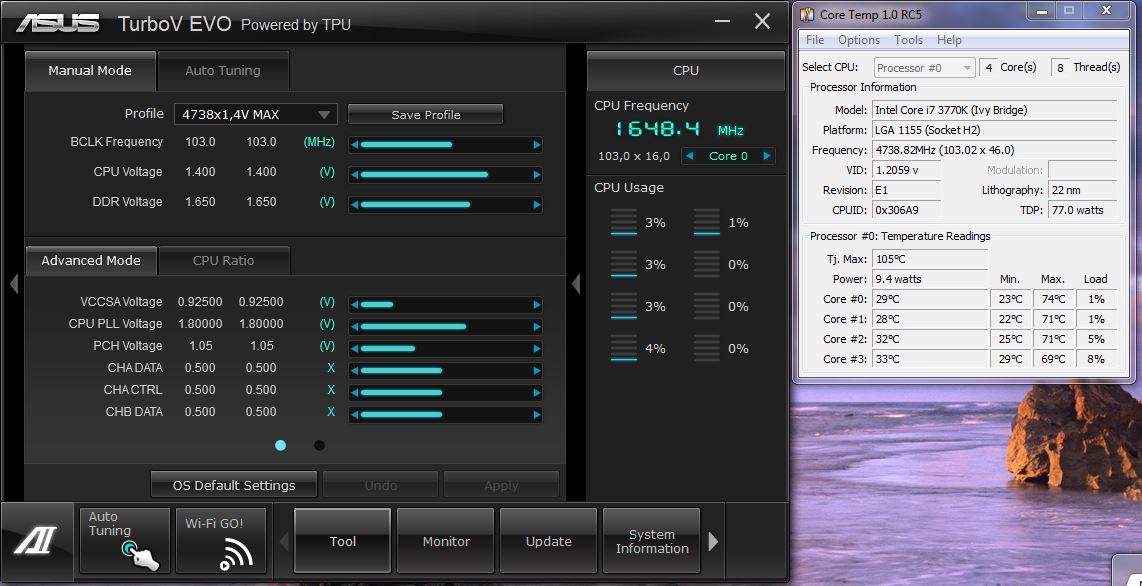Click the Apply button
This screenshot has width=1142, height=586.
pos(501,485)
